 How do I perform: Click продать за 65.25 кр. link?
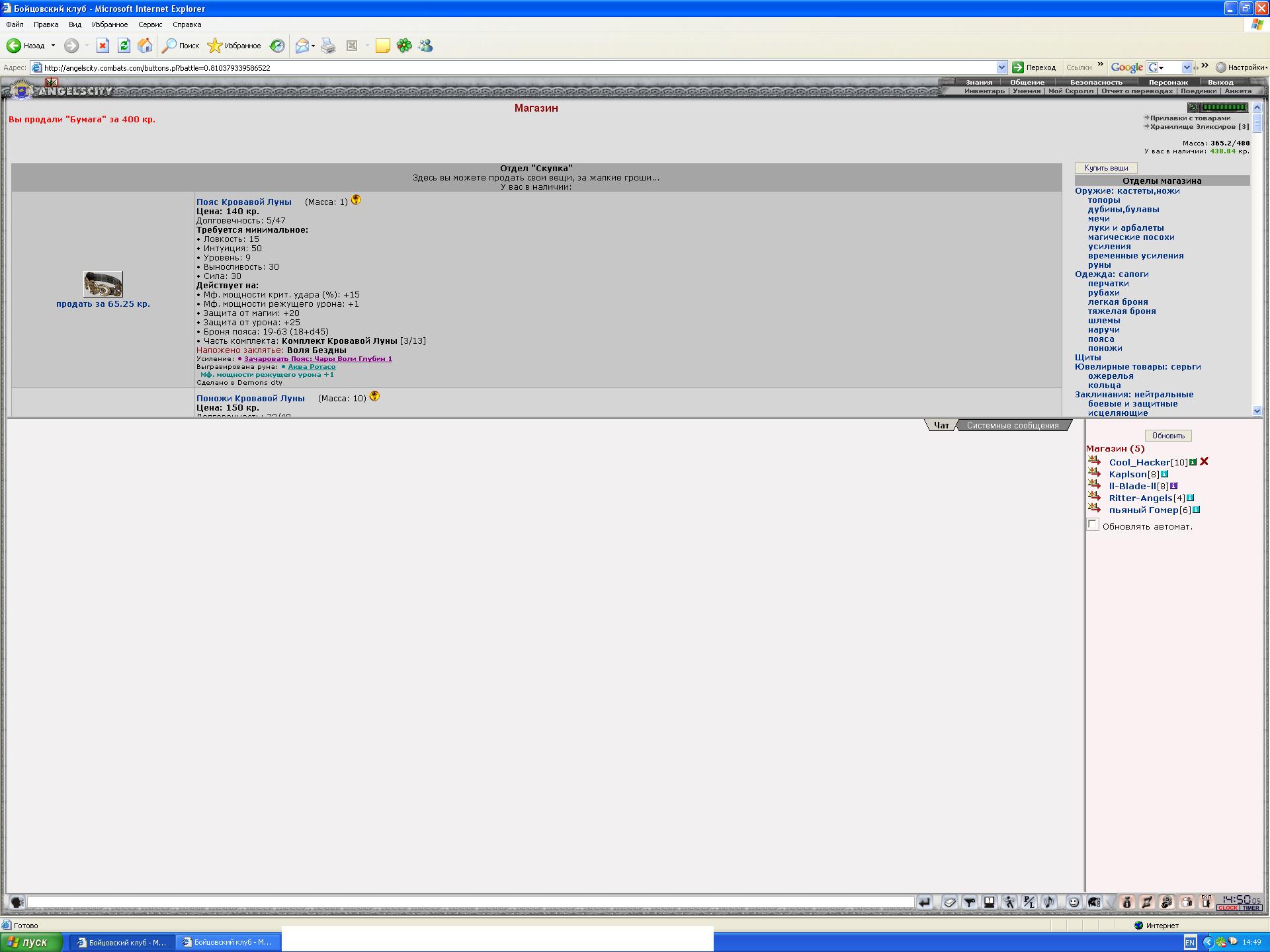103,304
